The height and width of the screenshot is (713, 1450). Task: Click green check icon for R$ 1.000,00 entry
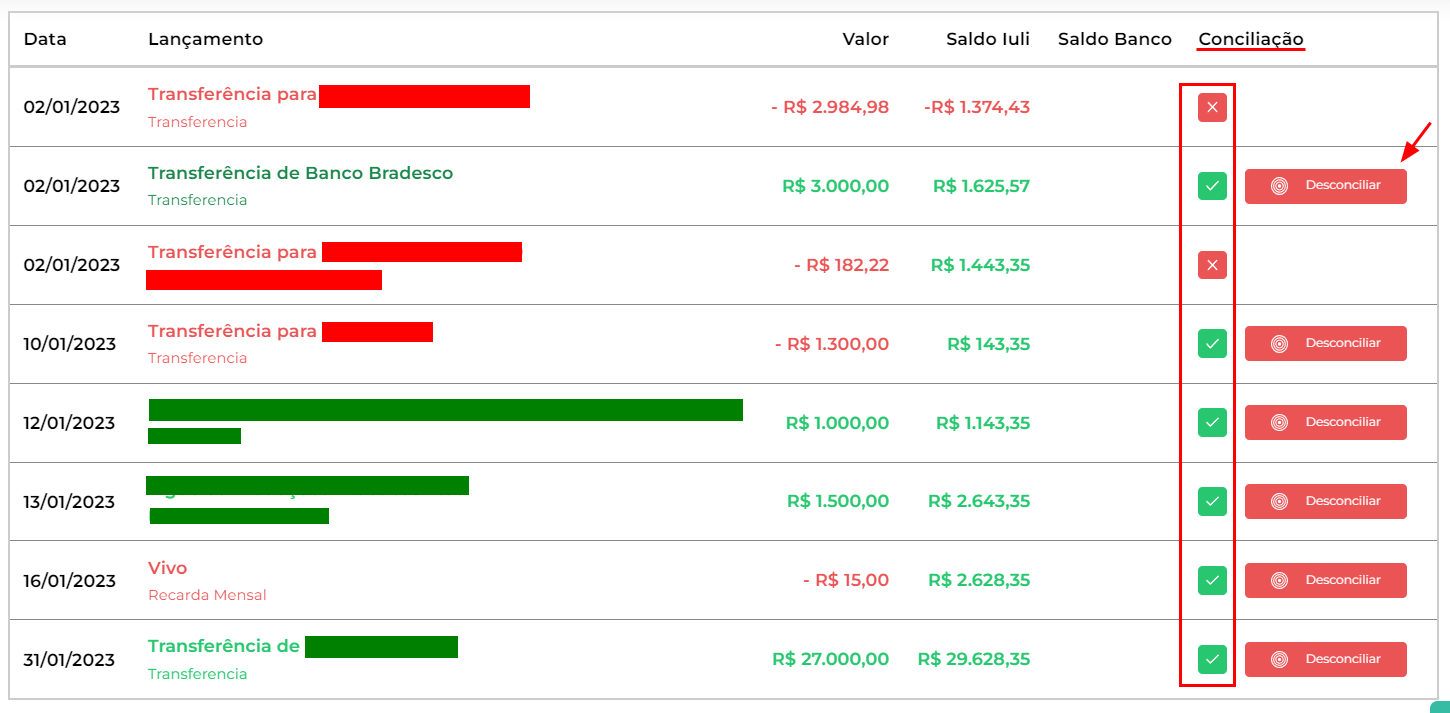tap(1212, 422)
